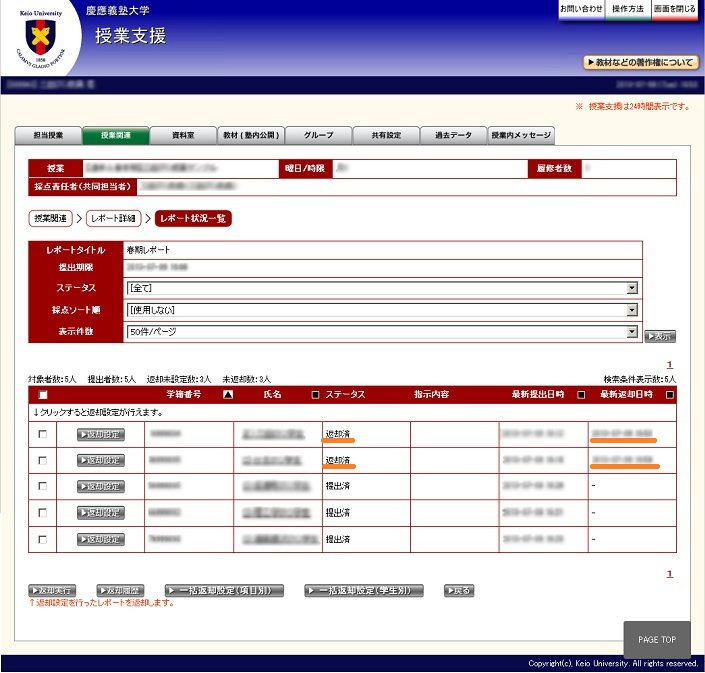This screenshot has height=673, width=705.
Task: Click the sort icon beside 氏名
Action: (315, 395)
